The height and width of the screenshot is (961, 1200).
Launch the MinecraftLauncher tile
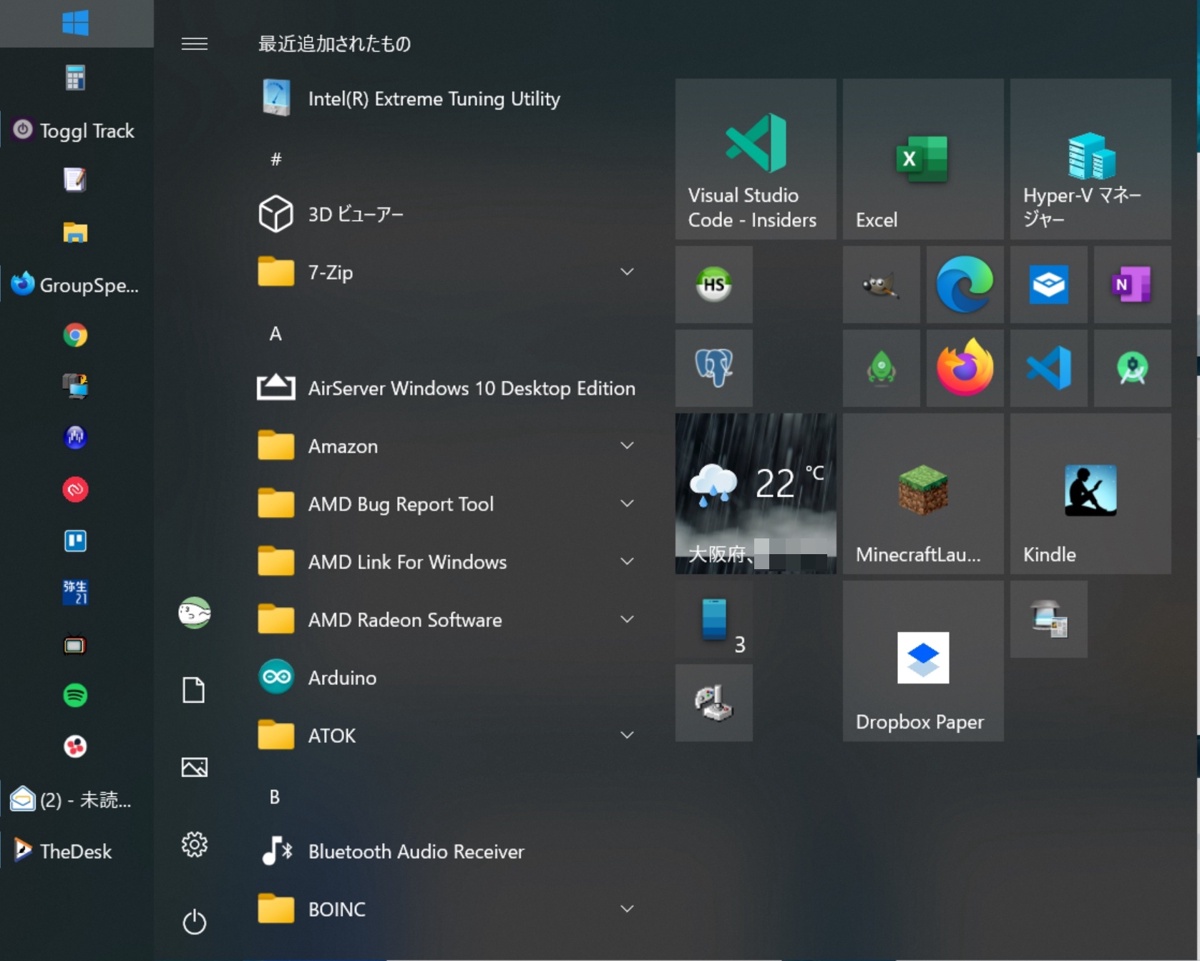[x=923, y=494]
